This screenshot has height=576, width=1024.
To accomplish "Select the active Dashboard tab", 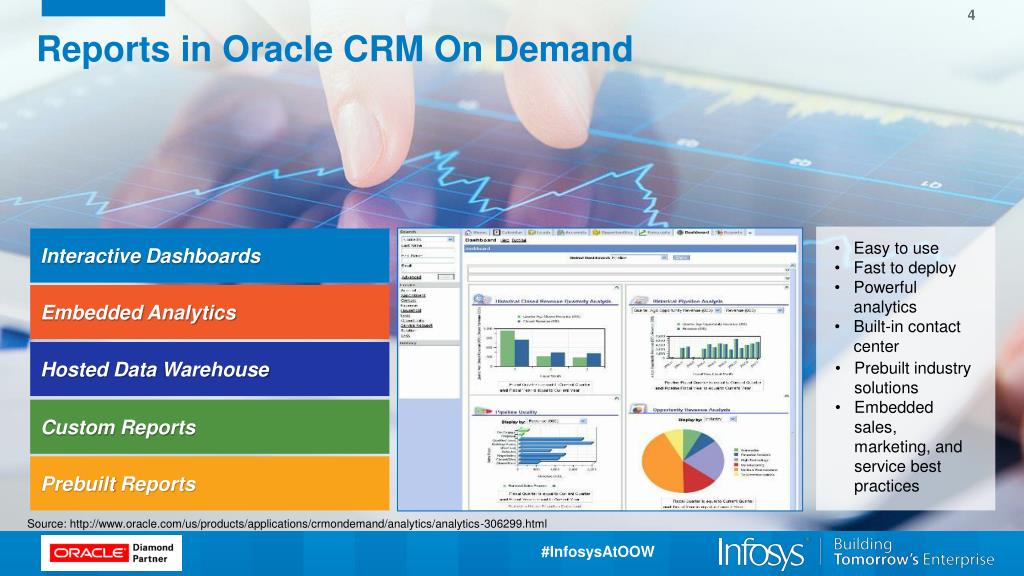I will tap(693, 232).
